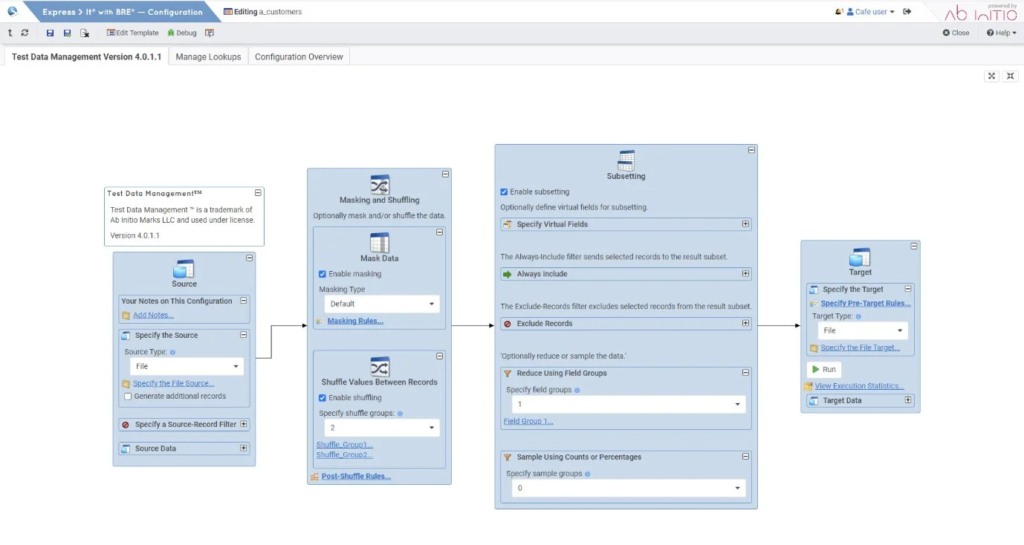The image size is (1024, 545).
Task: Open the Specify Pre-Target Rules link
Action: (865, 304)
